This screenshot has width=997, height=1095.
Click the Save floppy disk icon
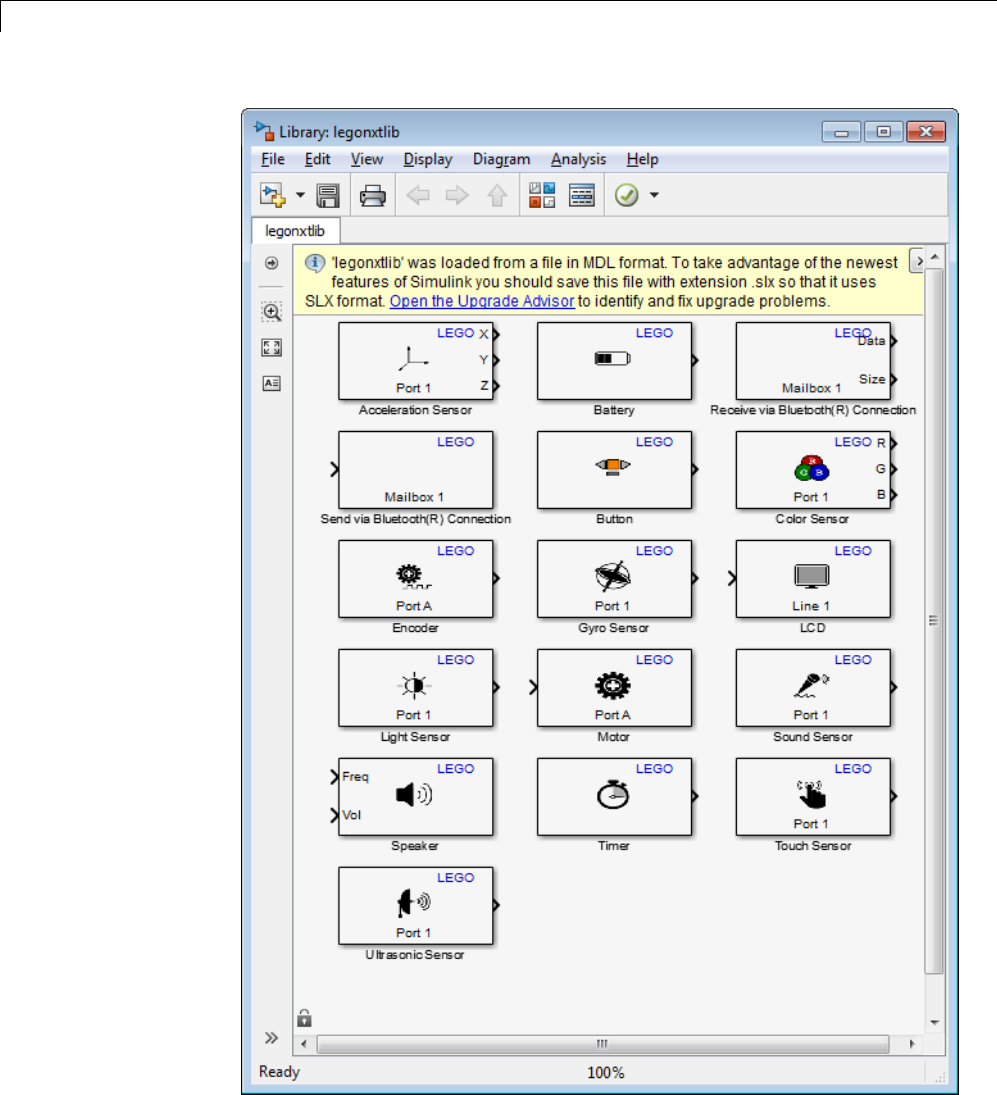327,196
